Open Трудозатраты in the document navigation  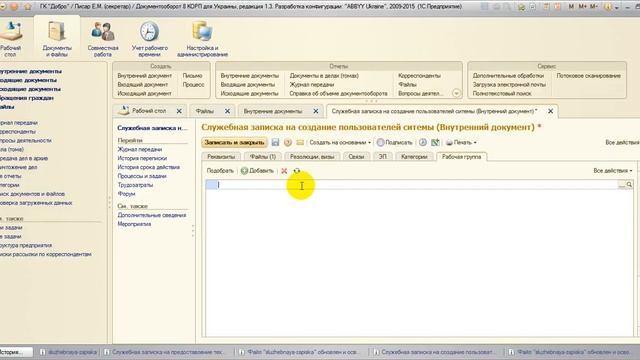pyautogui.click(x=135, y=185)
